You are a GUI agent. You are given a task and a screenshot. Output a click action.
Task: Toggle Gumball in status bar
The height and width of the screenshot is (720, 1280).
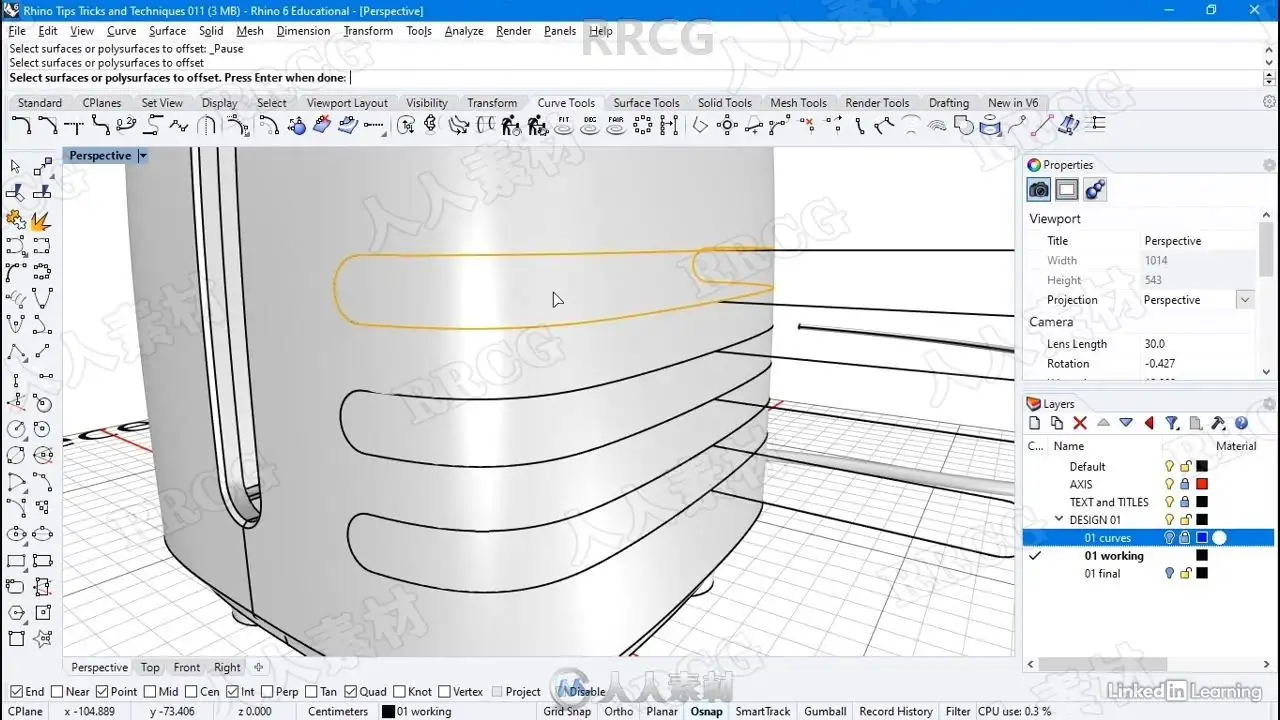825,711
